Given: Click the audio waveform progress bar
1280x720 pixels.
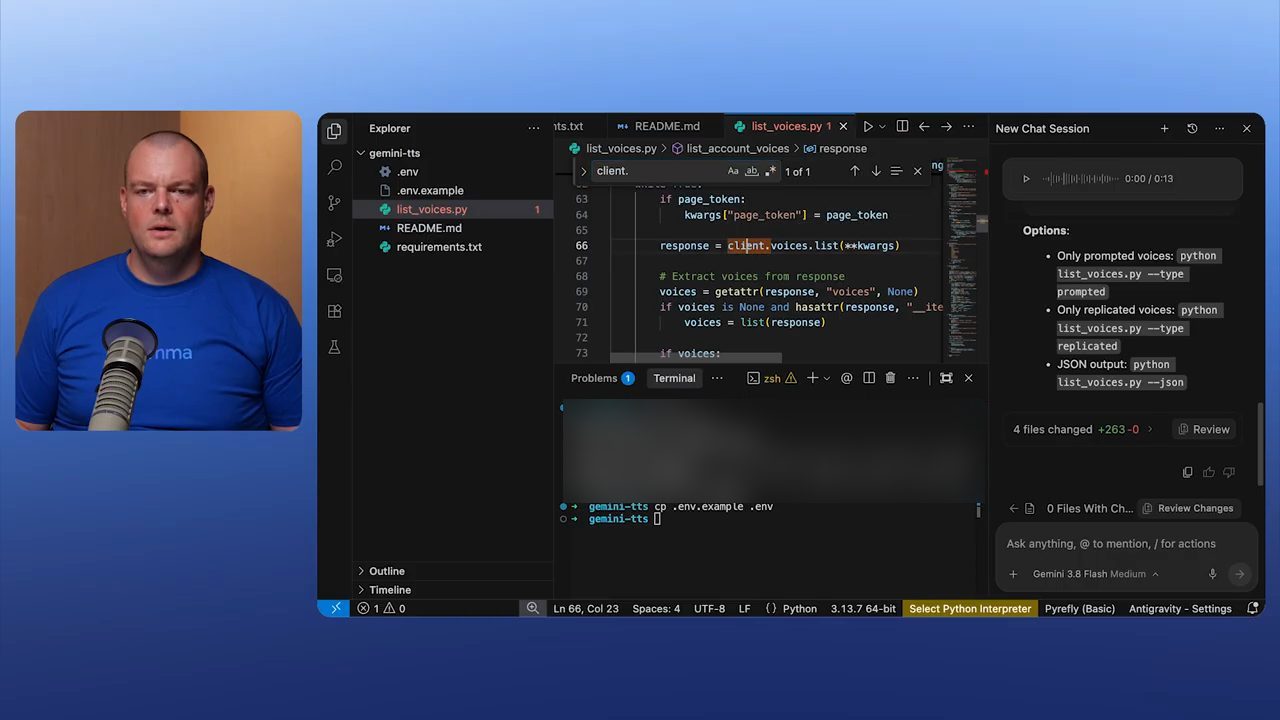Looking at the screenshot, I should click(1081, 179).
